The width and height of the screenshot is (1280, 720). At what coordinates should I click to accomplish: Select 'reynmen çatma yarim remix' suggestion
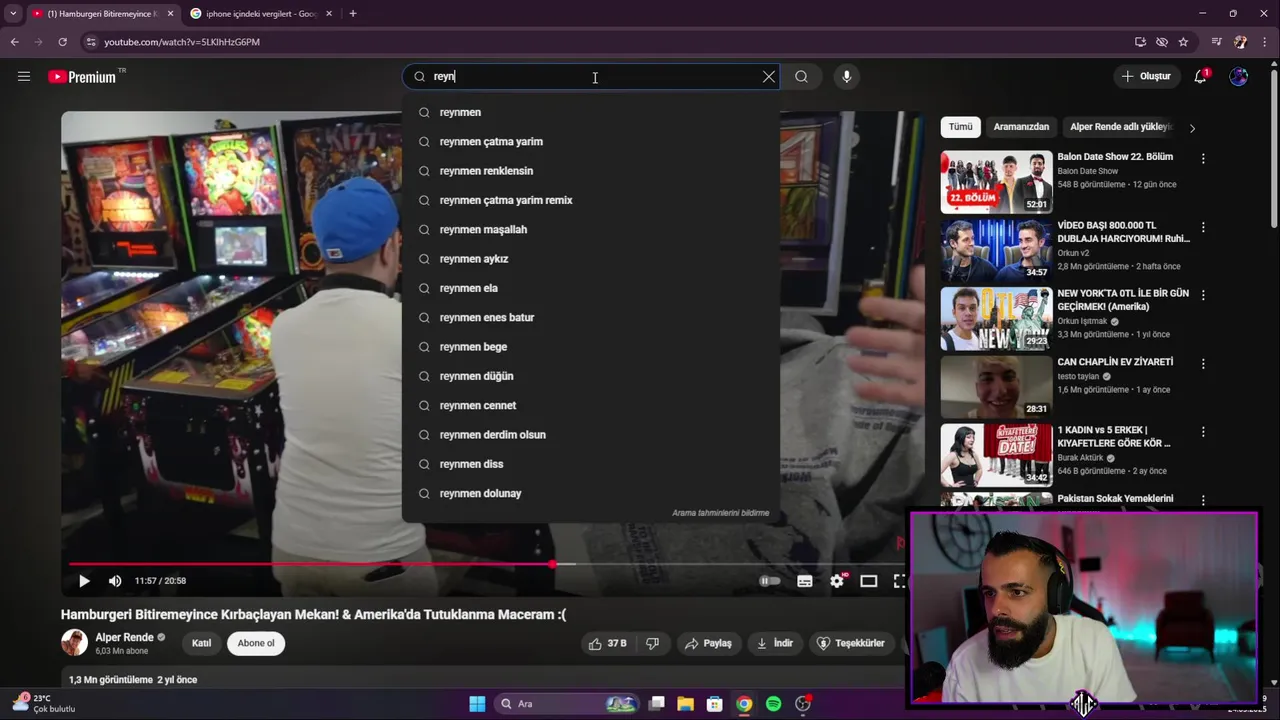590,200
